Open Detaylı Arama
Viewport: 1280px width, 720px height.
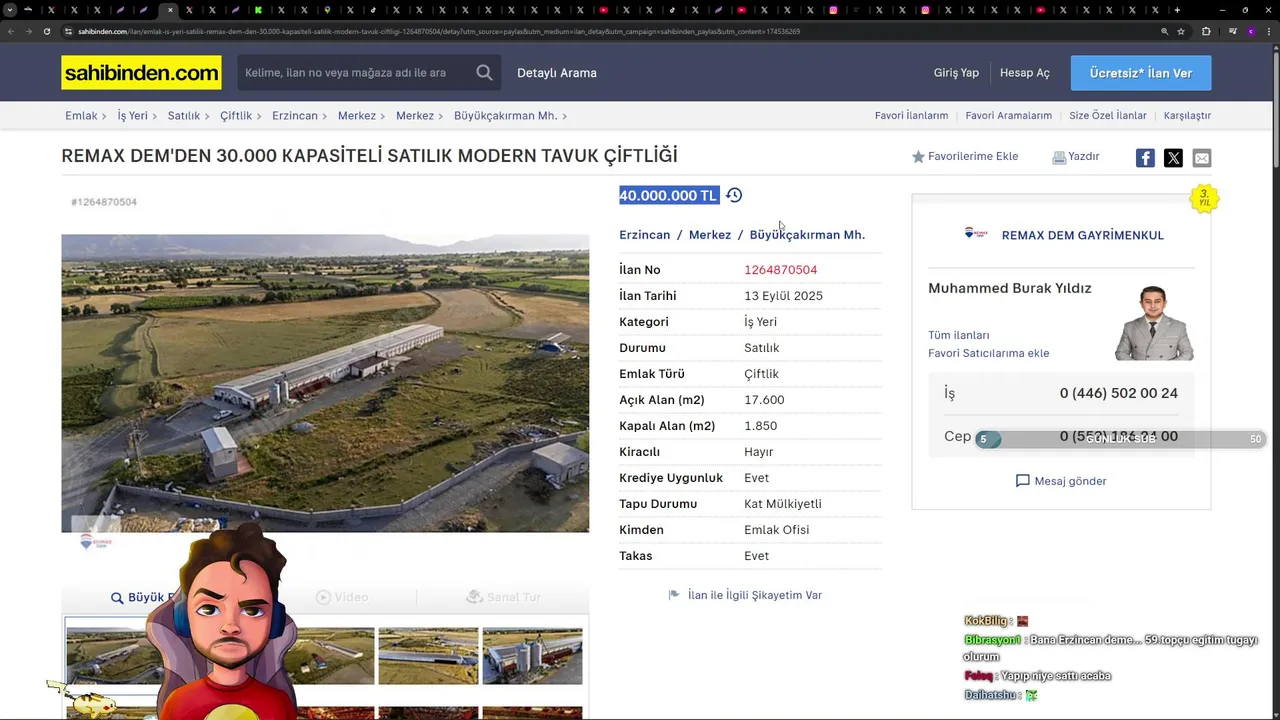pos(557,73)
